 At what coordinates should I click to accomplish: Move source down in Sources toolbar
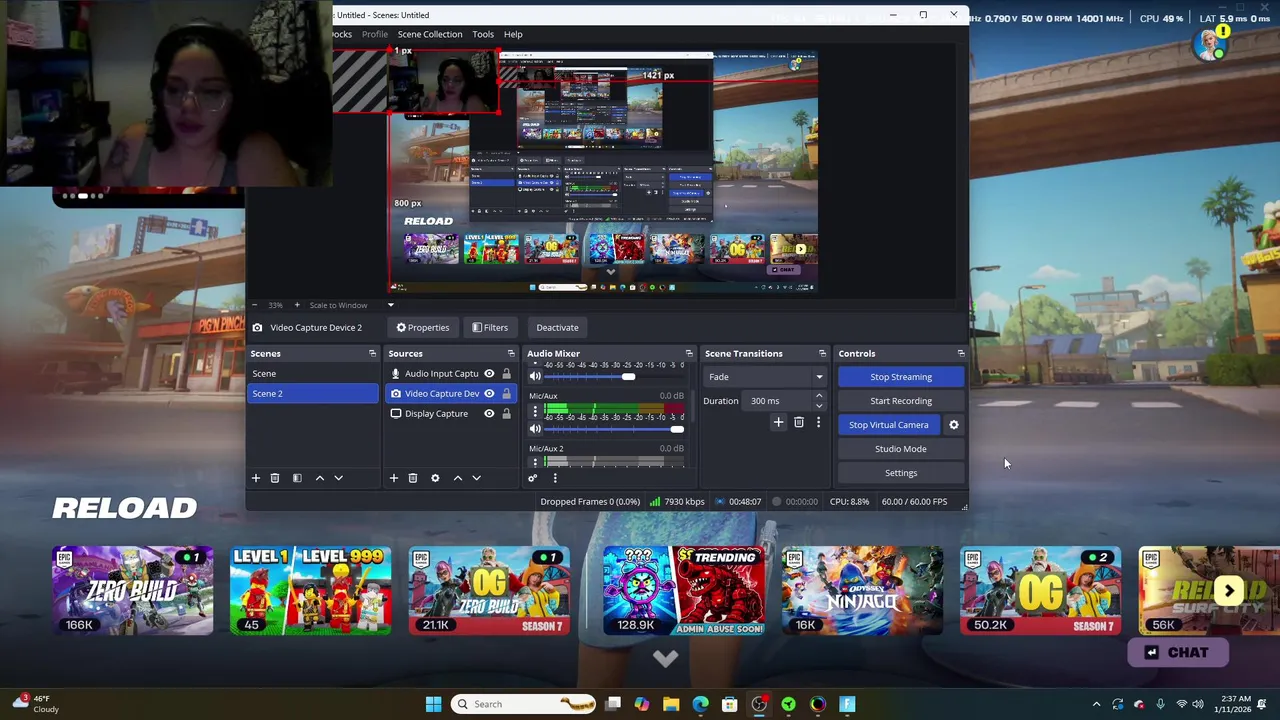click(476, 478)
